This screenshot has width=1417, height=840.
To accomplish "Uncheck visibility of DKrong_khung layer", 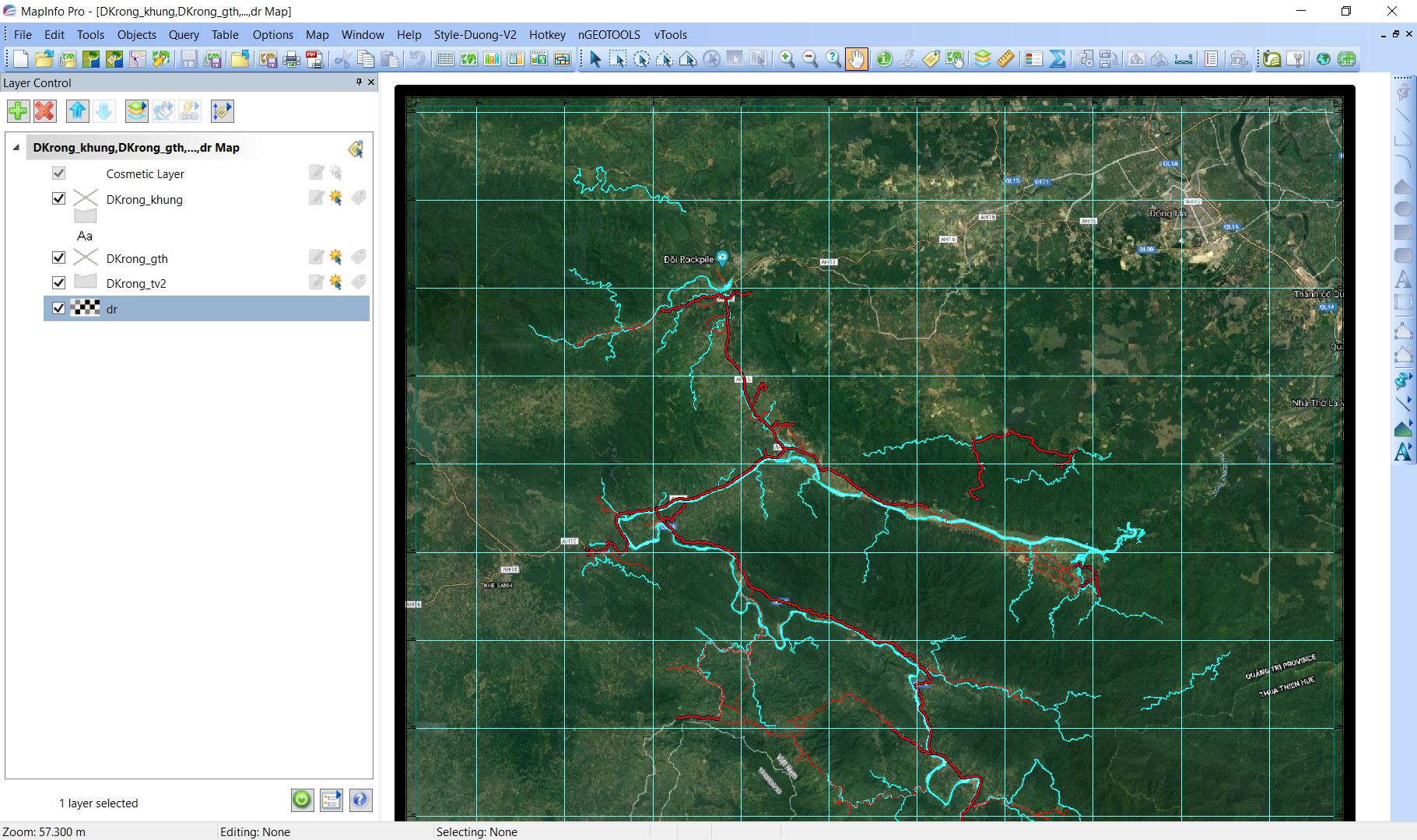I will coord(58,198).
